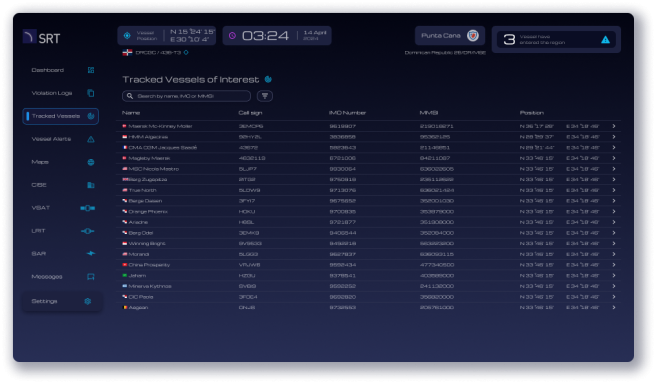This screenshot has height=384, width=656.
Task: Click the filter icon beside search box
Action: click(x=265, y=96)
